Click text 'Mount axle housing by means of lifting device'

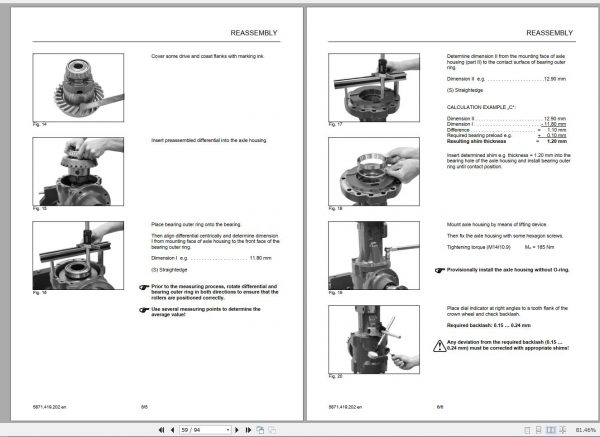[x=497, y=225]
